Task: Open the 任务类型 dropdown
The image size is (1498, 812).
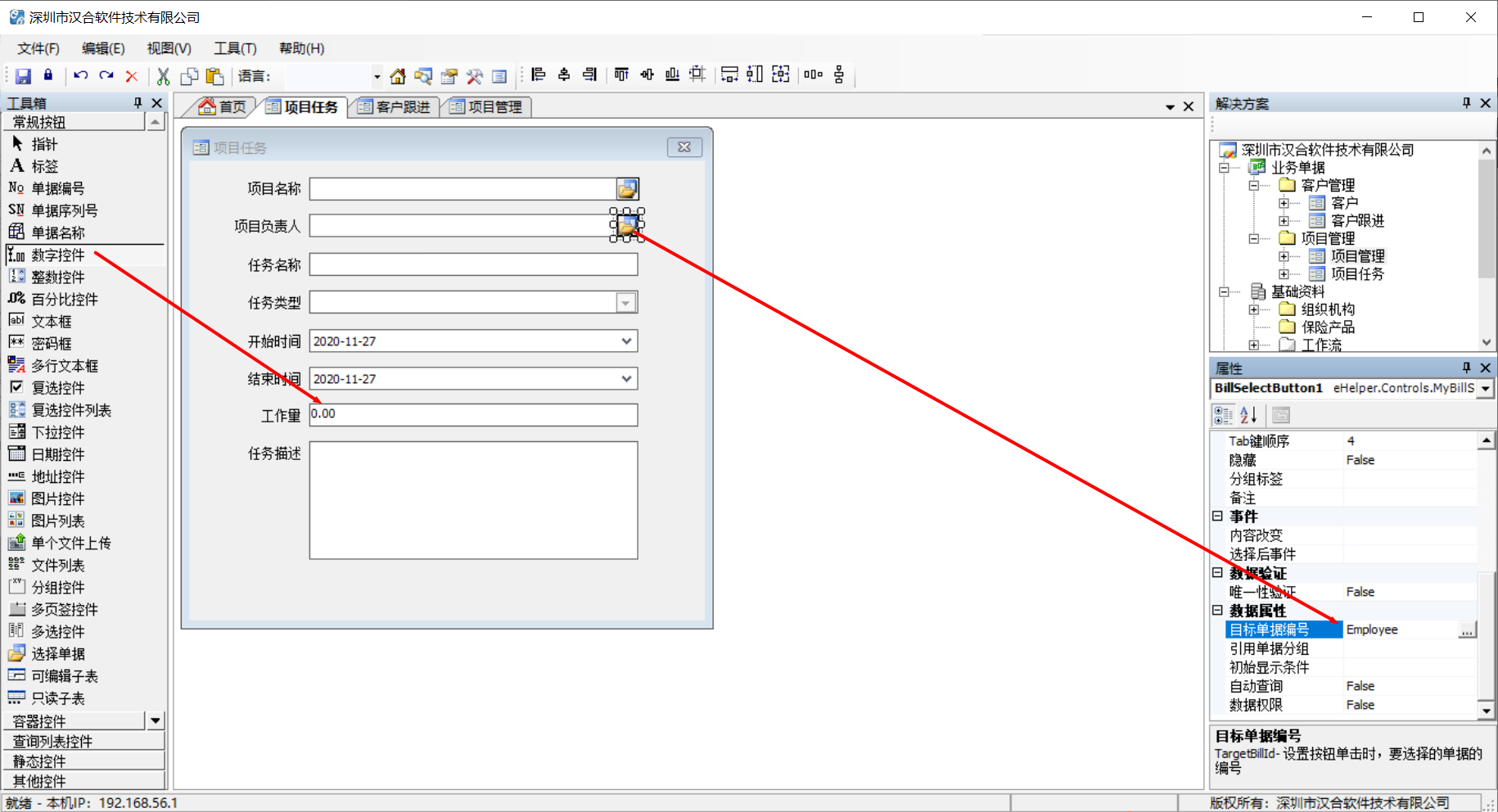Action: [626, 303]
